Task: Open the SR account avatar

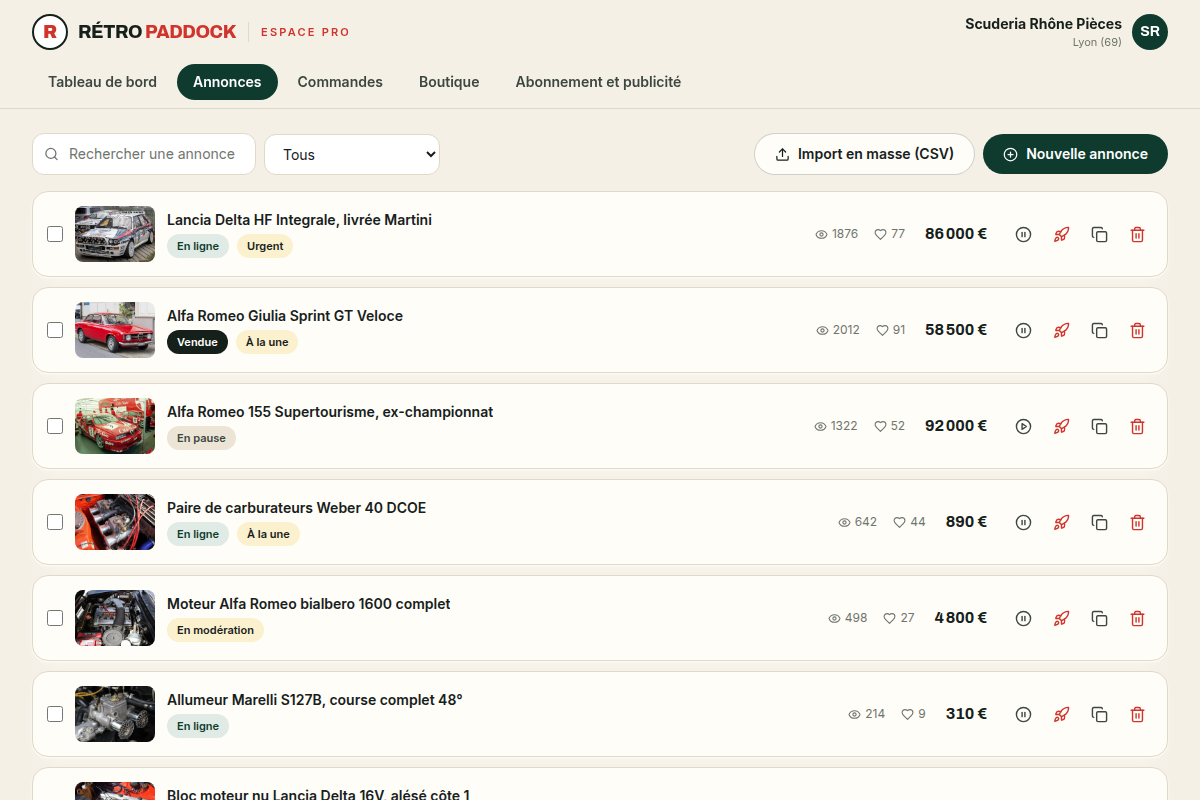Action: pyautogui.click(x=1150, y=32)
